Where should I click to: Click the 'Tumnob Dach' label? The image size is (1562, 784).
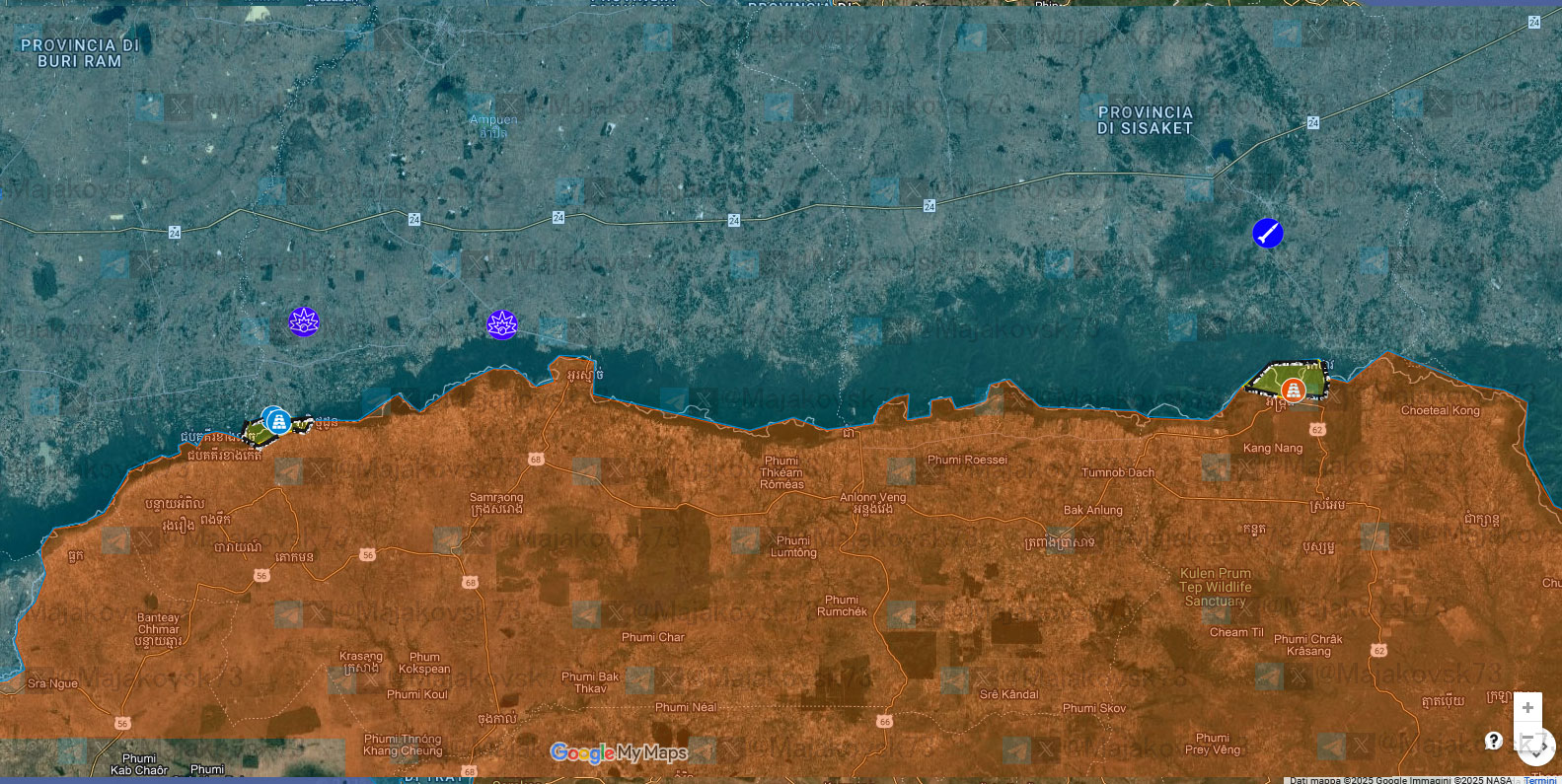pos(1118,472)
